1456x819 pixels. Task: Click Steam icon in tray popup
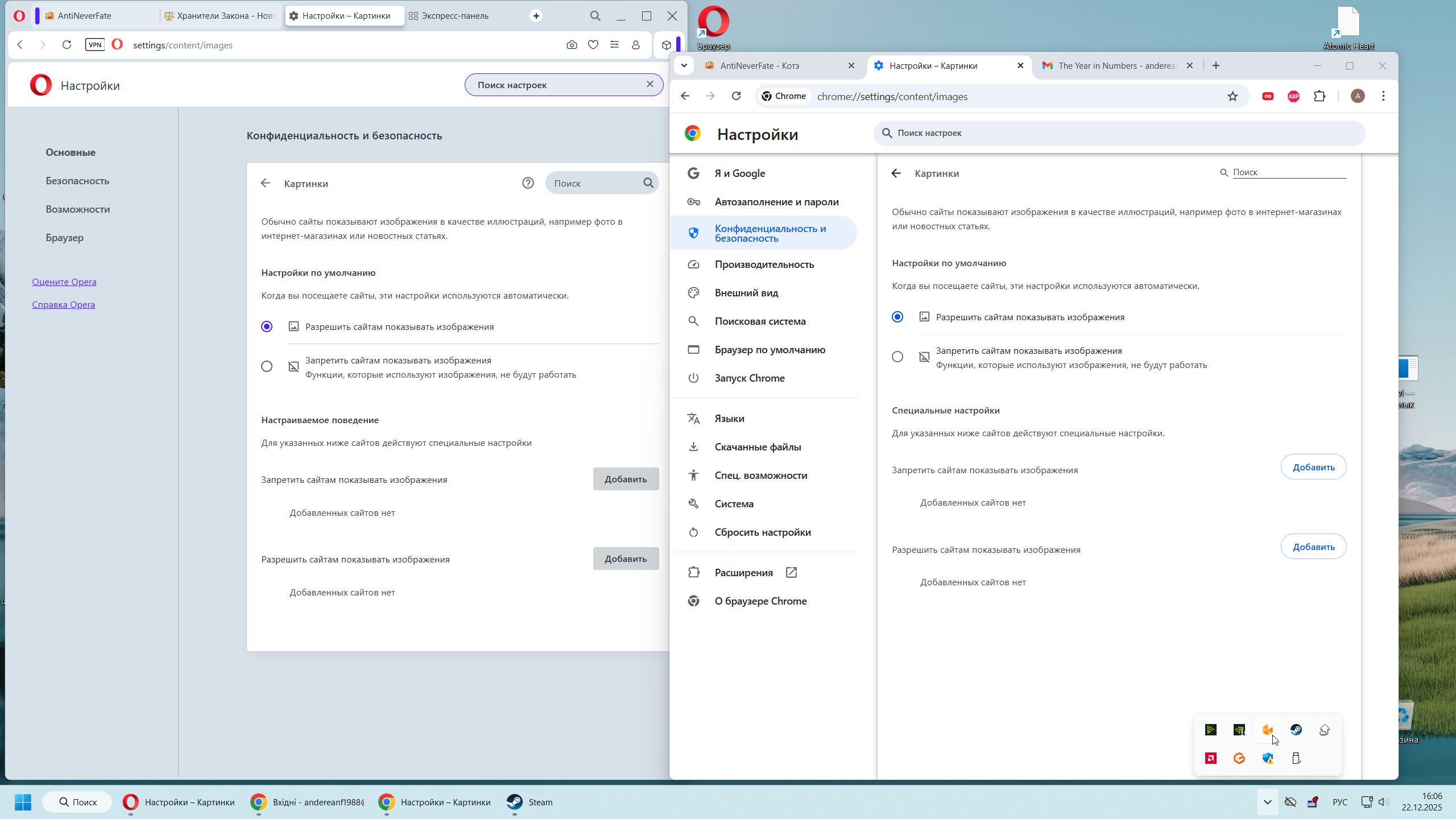1296,730
